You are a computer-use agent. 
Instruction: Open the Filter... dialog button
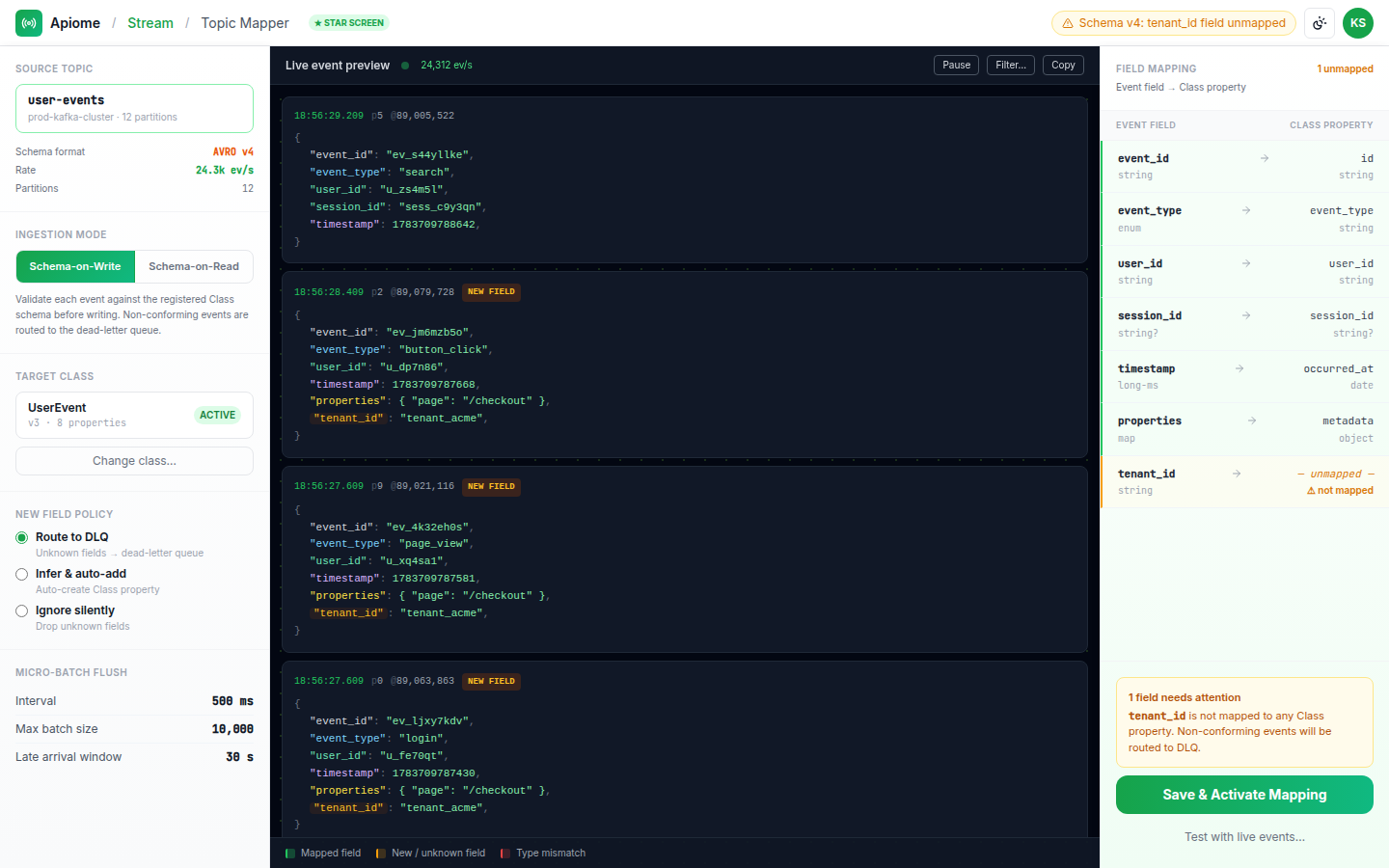pos(1011,65)
